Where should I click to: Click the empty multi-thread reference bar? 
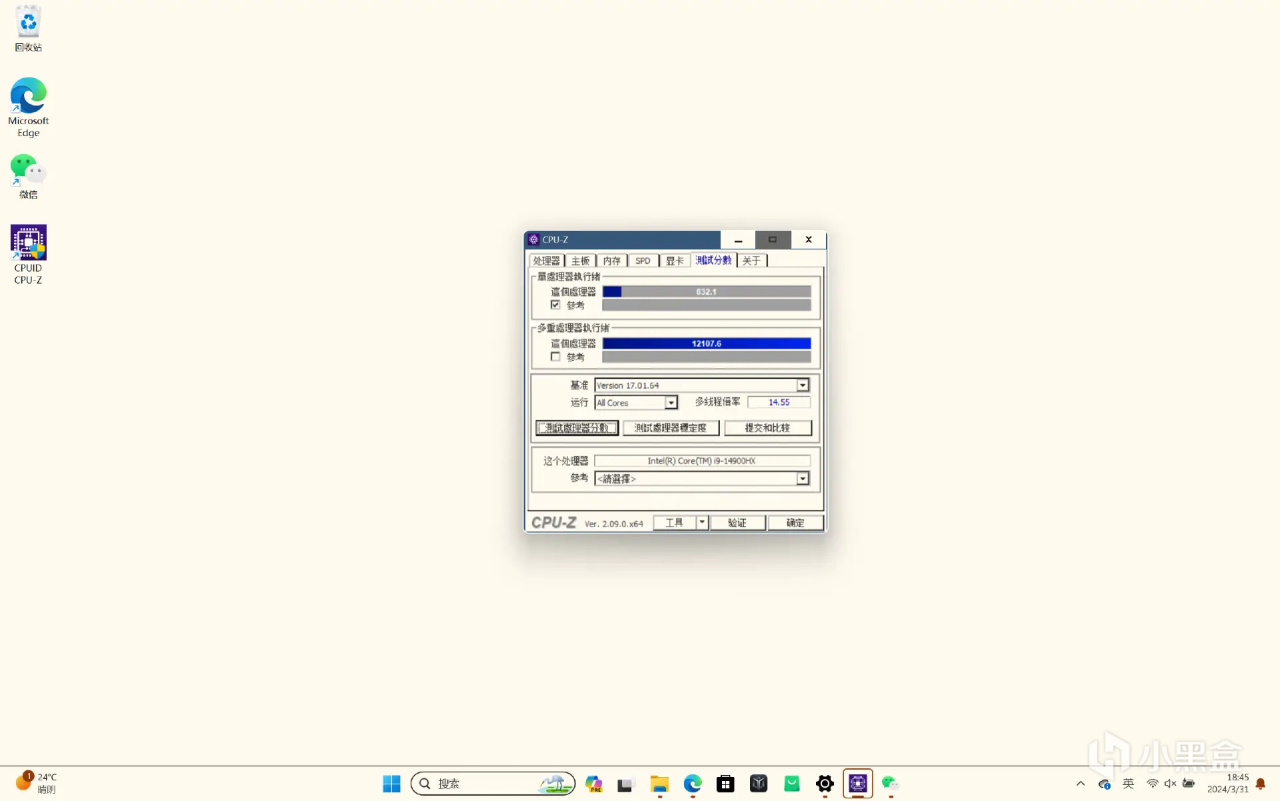(707, 357)
